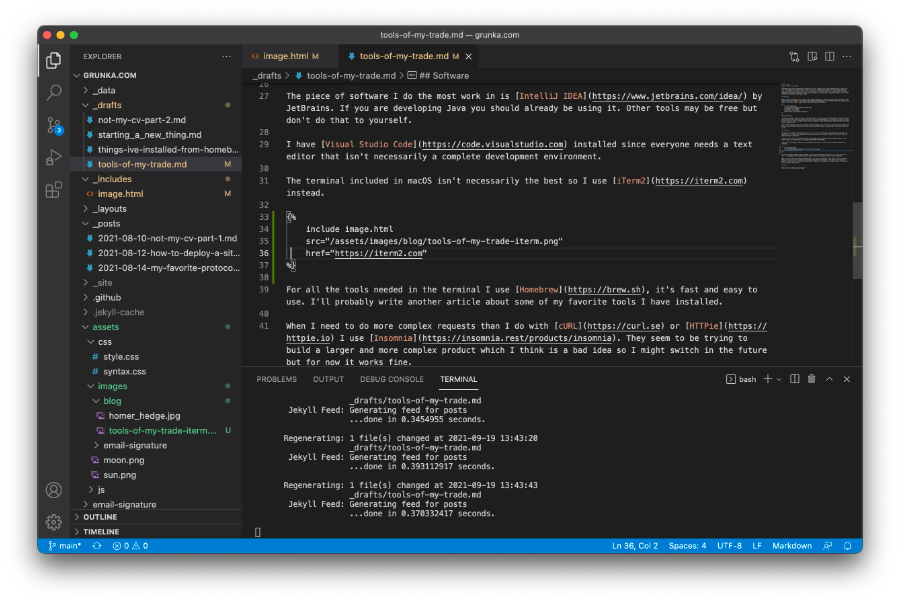Screen dimensions: 900x603
Task: Select the TERMINAL panel tab
Action: tap(458, 379)
